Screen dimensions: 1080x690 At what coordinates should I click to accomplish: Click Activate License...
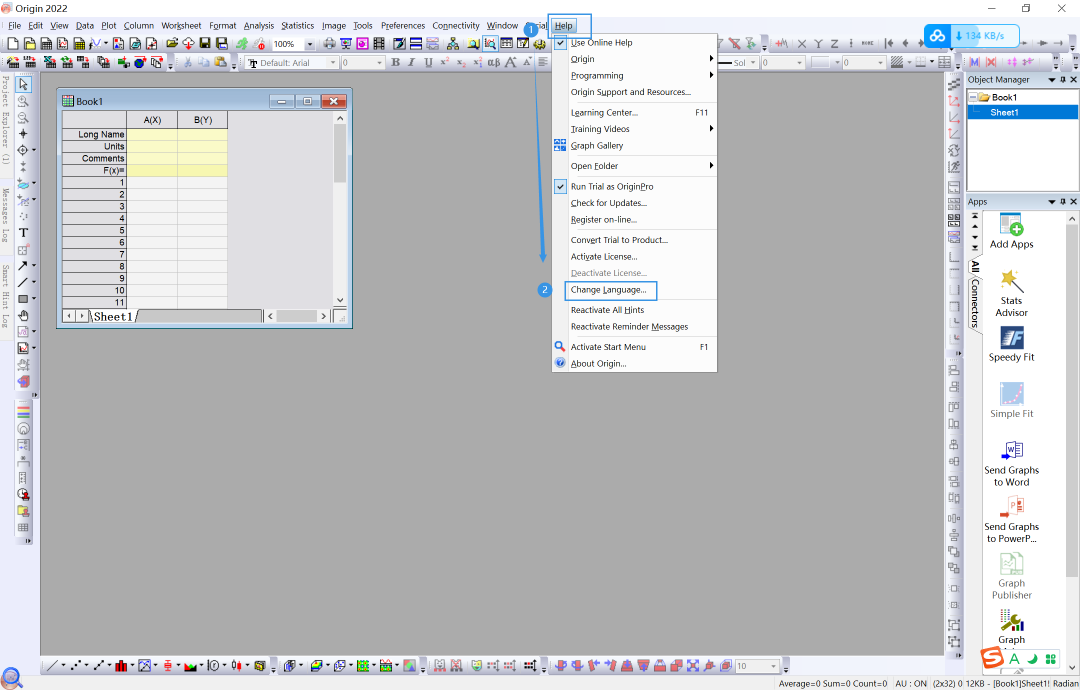tap(604, 257)
